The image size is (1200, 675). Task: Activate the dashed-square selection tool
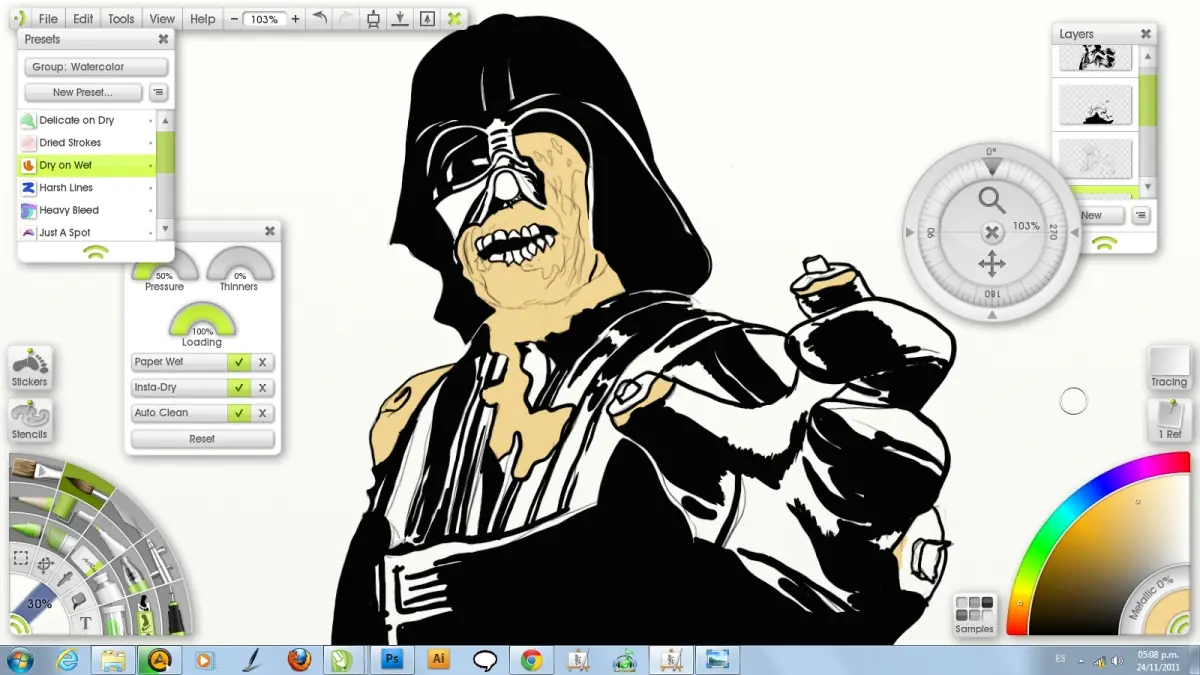(x=20, y=557)
